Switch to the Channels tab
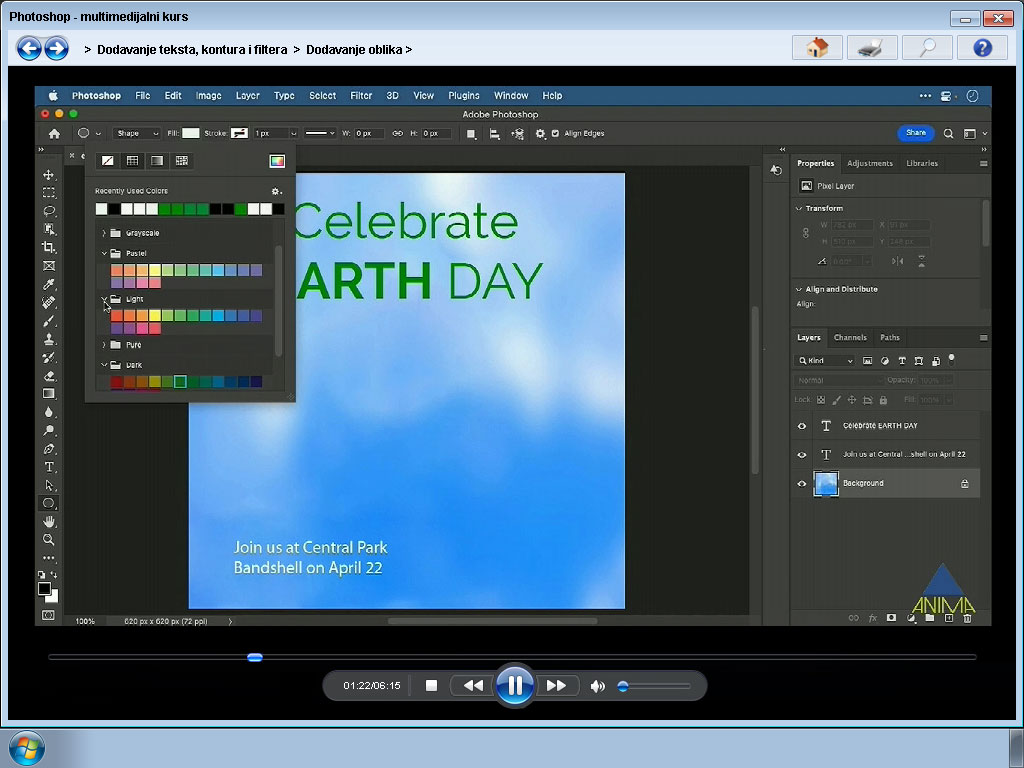This screenshot has width=1024, height=768. click(850, 338)
